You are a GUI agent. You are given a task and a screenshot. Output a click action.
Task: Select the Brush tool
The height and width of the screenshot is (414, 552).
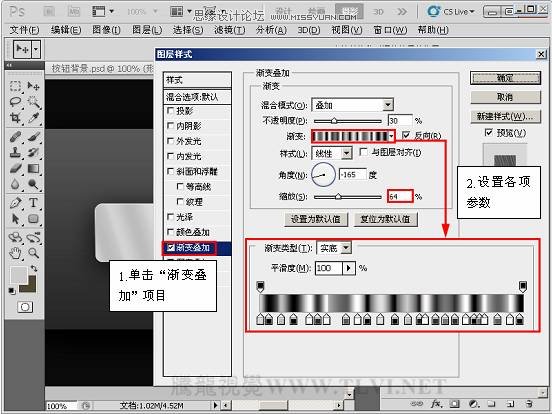33,137
